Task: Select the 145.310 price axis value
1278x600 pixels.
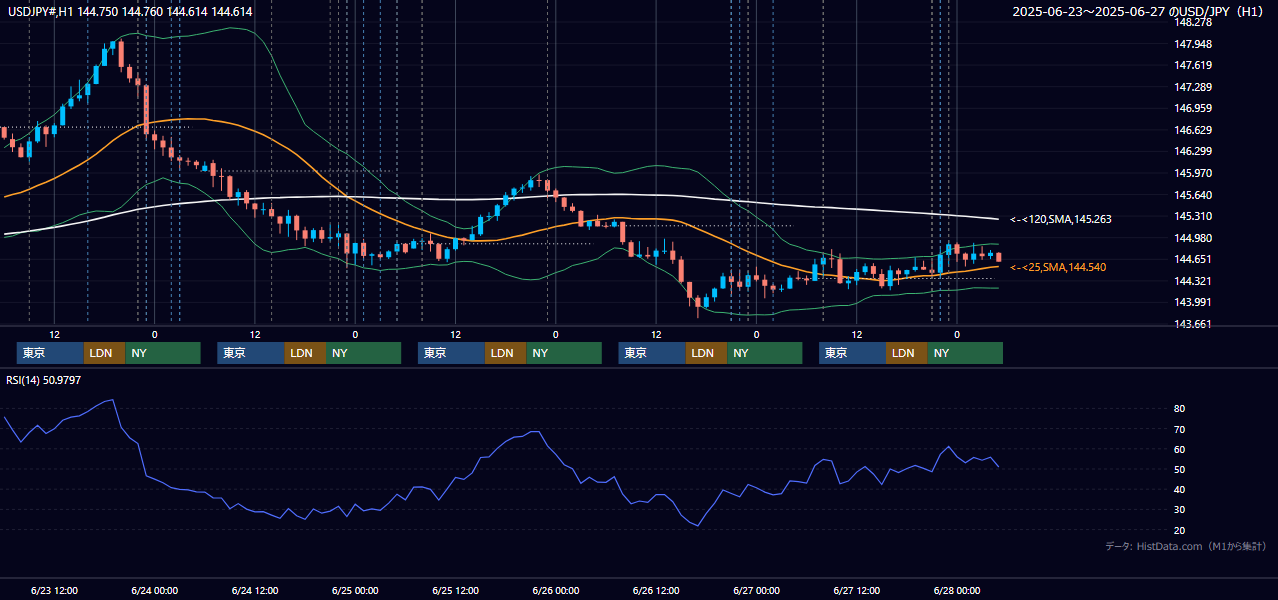Action: pos(1191,216)
